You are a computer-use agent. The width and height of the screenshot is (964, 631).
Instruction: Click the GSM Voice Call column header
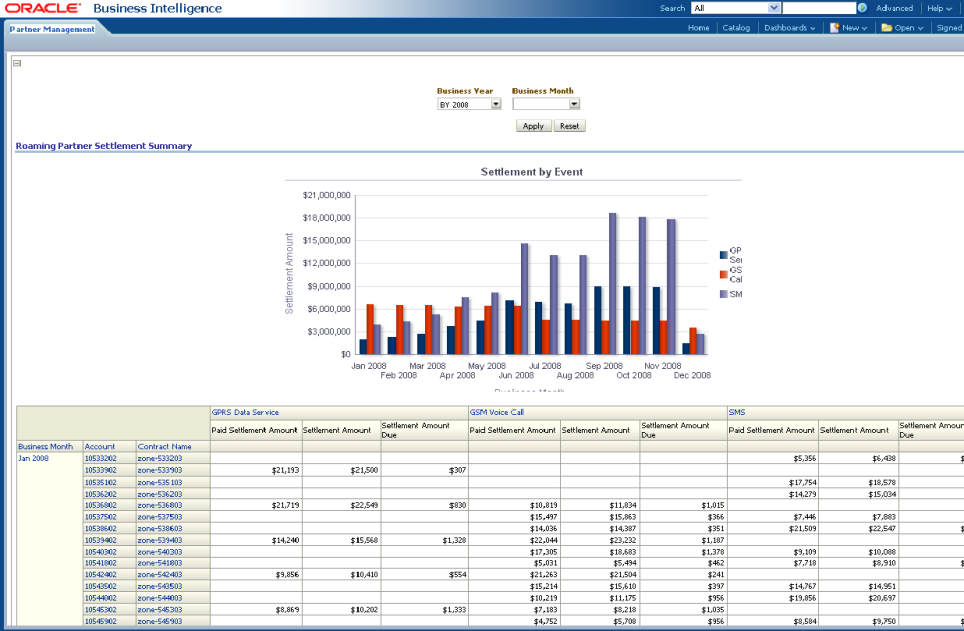coord(497,412)
